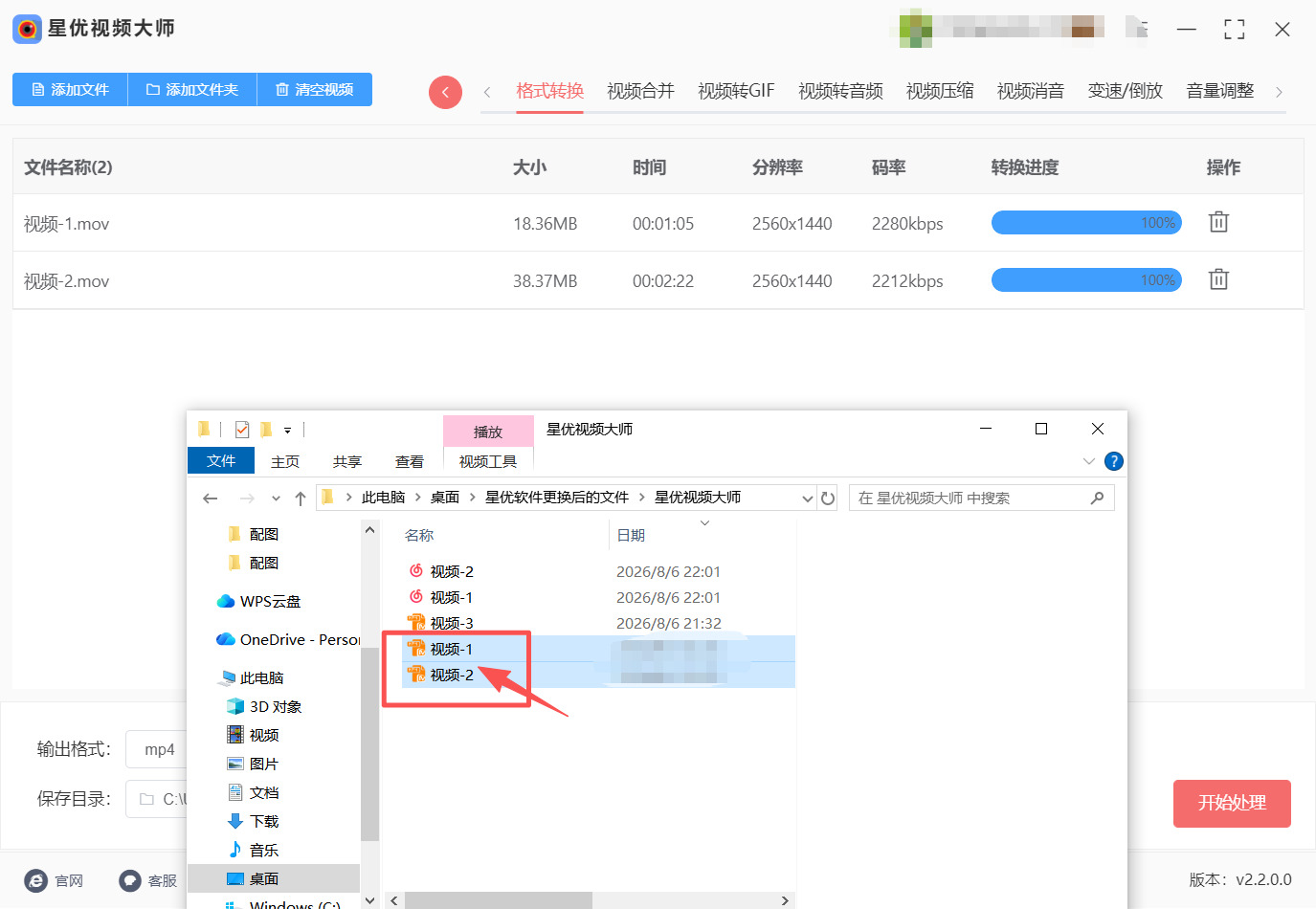Open the address bar history dropdown

tap(808, 499)
